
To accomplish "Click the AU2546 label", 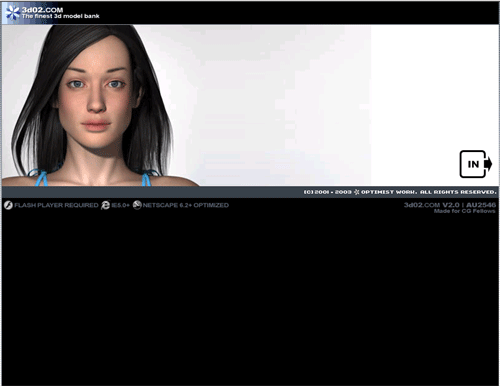I will tap(481, 205).
